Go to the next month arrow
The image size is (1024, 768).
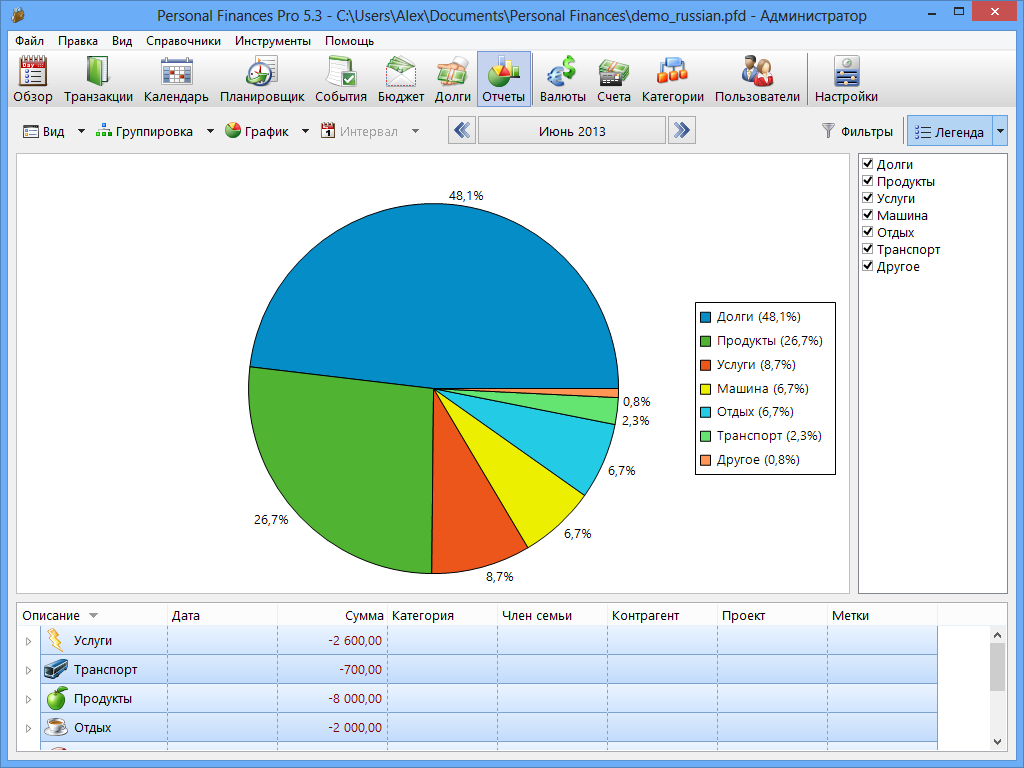[x=682, y=131]
